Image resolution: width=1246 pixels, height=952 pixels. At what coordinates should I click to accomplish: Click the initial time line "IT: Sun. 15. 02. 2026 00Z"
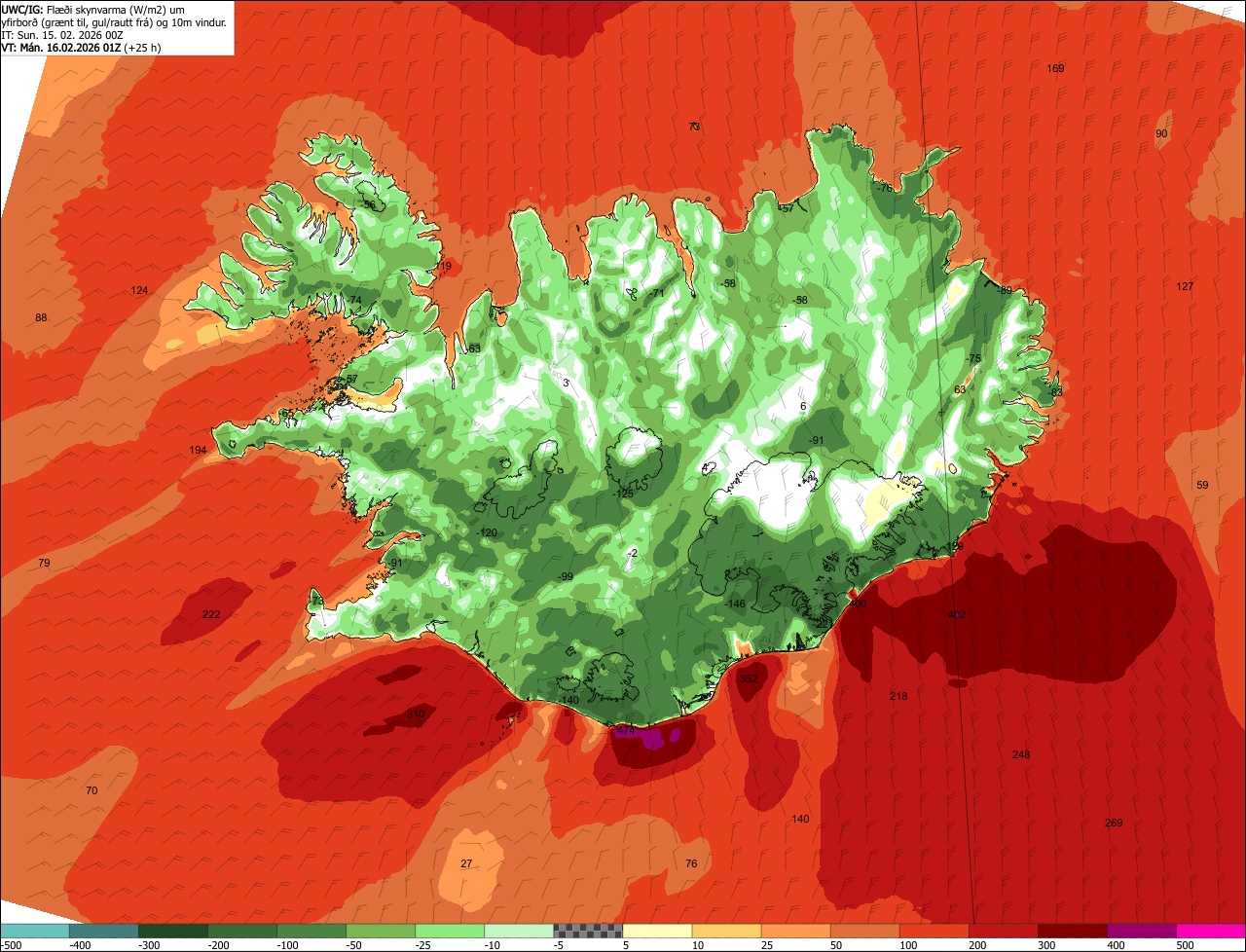pos(61,34)
